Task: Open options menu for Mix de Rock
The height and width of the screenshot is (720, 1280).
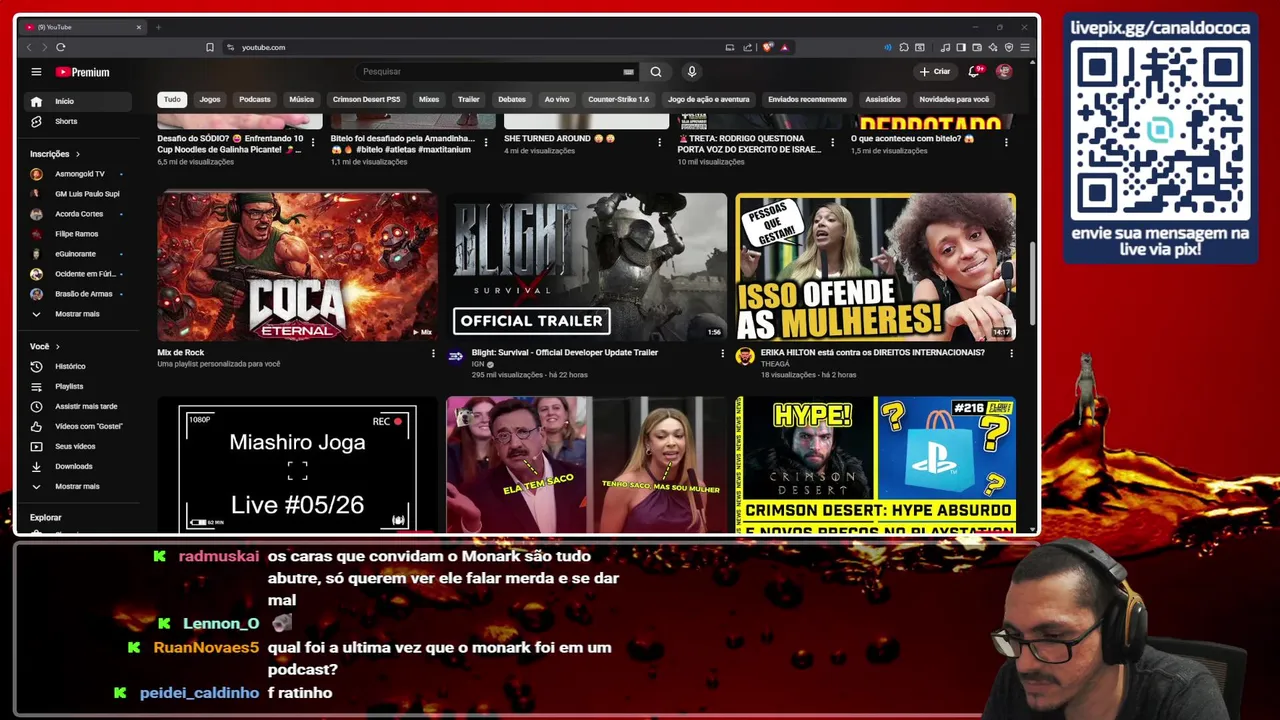Action: click(433, 353)
